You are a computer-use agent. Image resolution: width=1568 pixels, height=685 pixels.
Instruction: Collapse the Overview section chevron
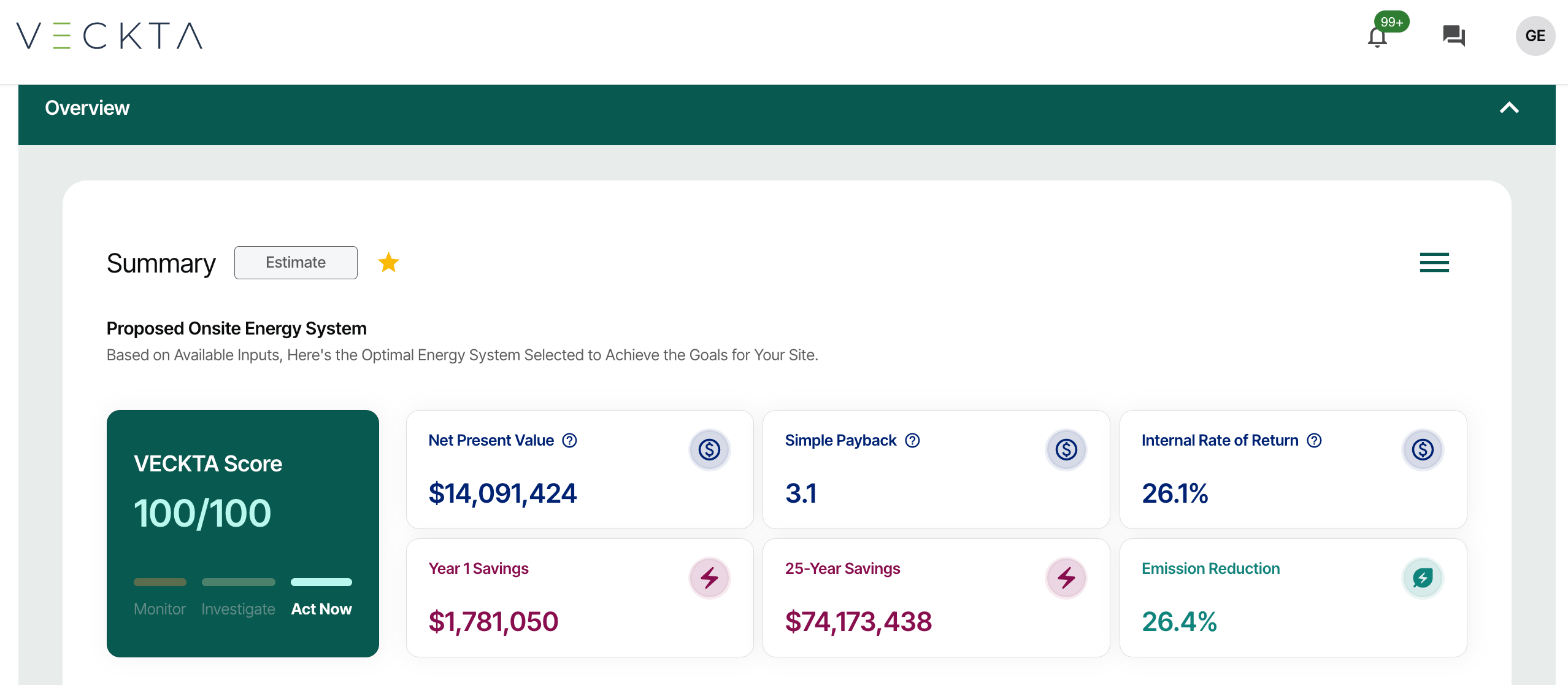coord(1509,108)
